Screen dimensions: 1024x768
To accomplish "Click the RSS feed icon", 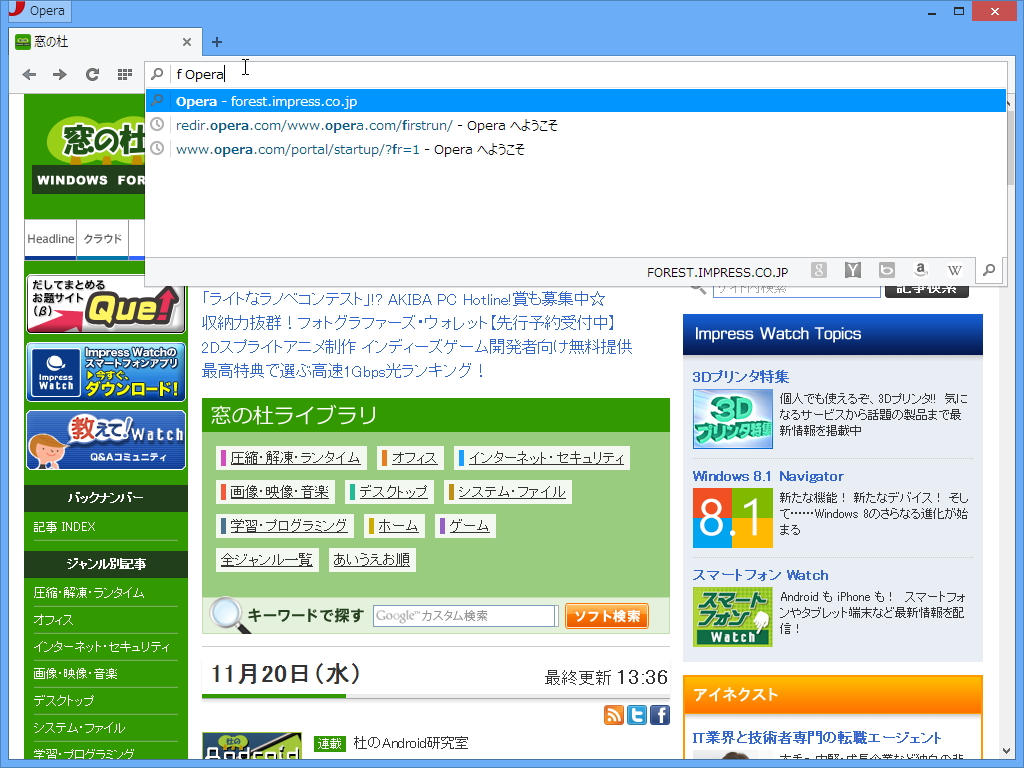I will point(613,714).
